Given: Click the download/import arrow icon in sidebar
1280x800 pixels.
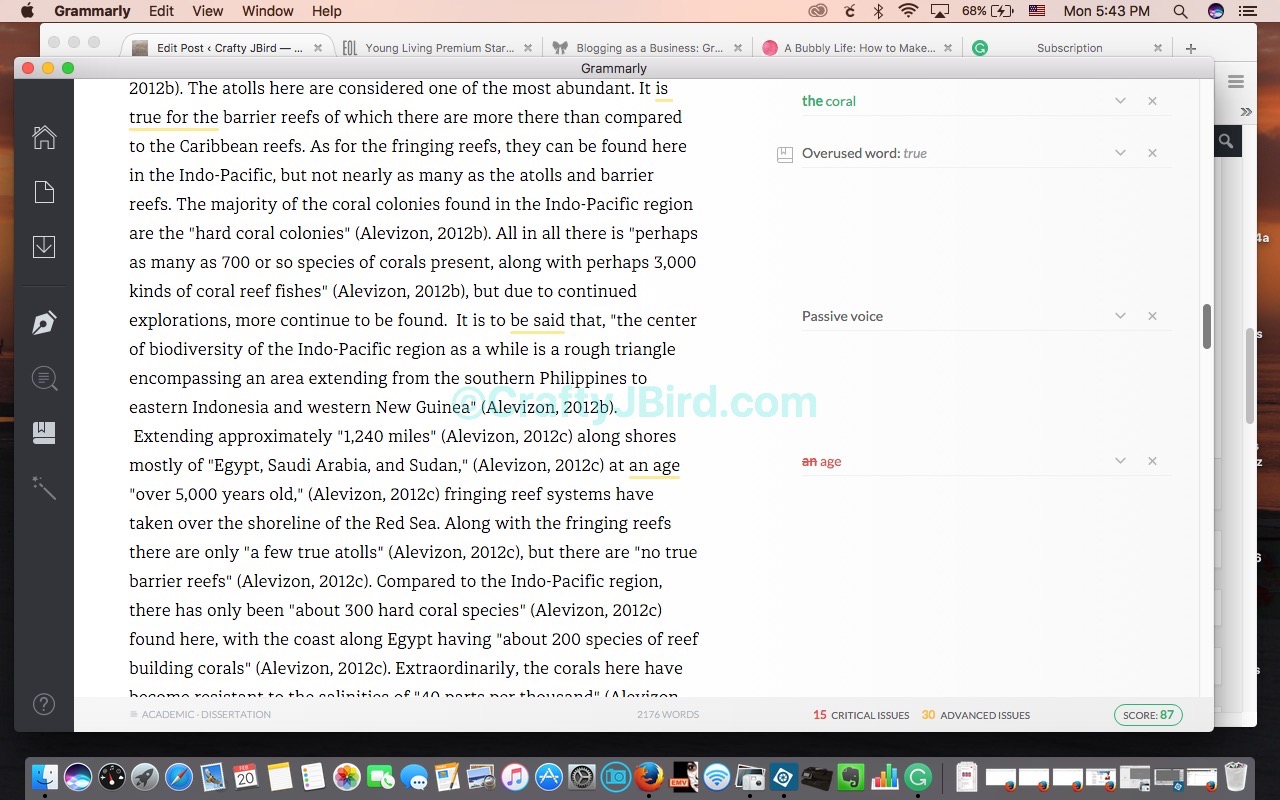Looking at the screenshot, I should [44, 247].
